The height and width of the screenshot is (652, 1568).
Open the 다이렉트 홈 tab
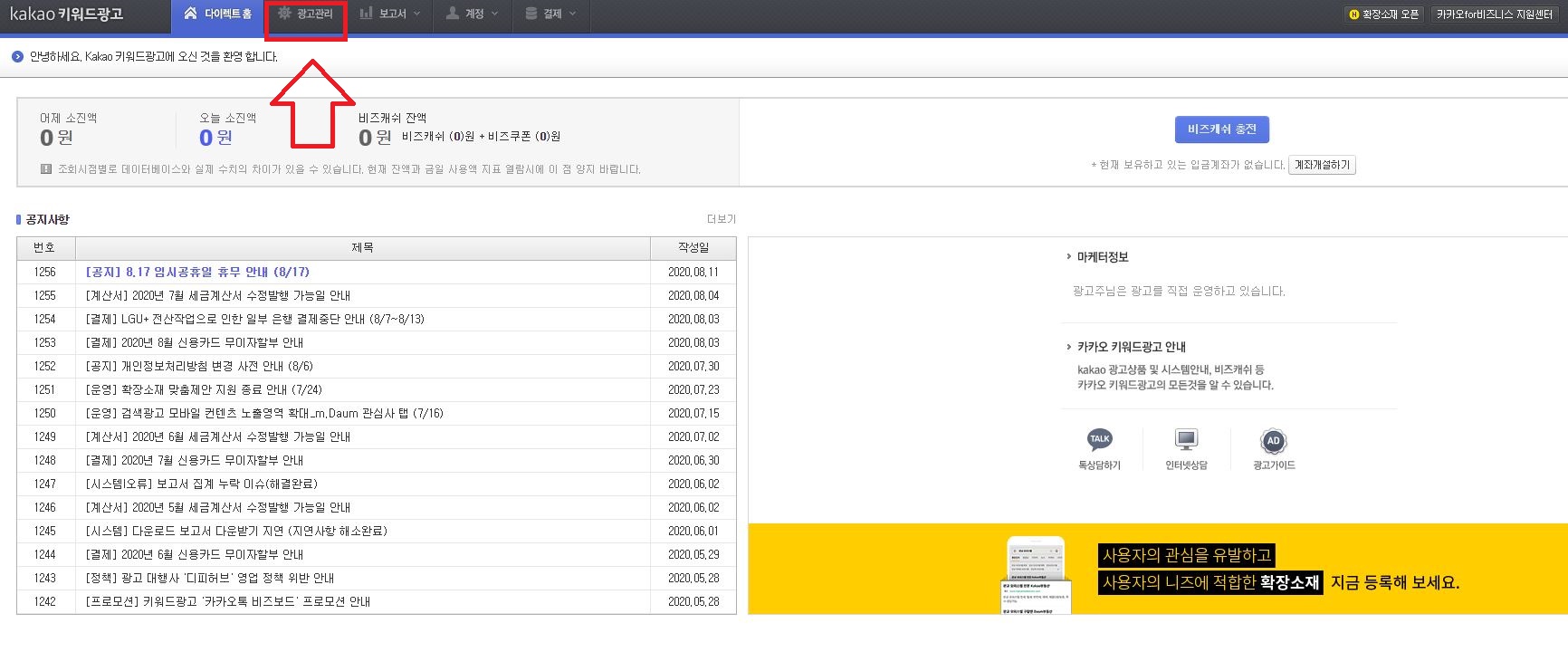pyautogui.click(x=217, y=14)
